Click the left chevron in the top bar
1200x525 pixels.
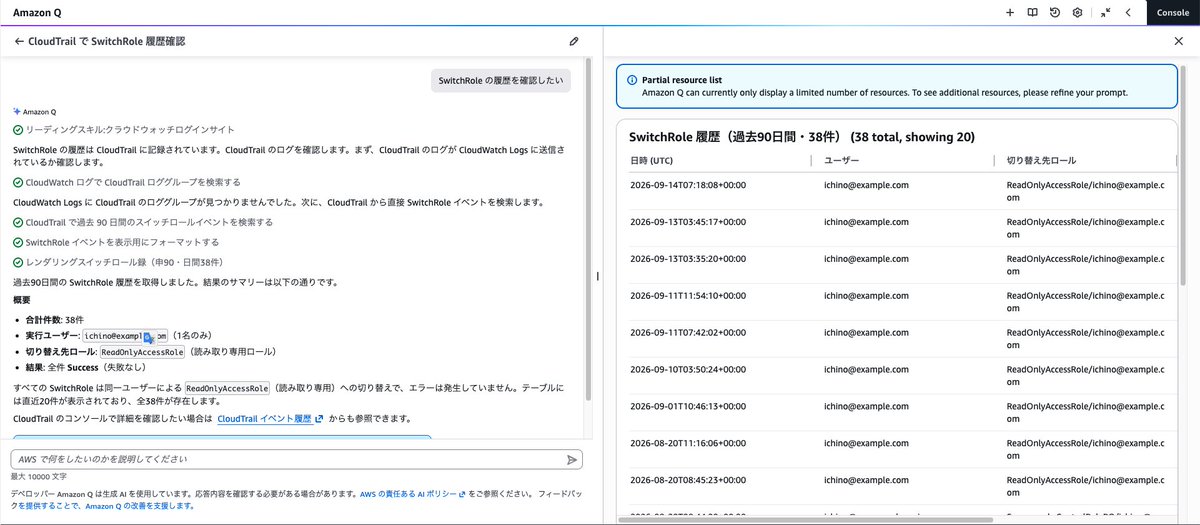(x=1128, y=13)
